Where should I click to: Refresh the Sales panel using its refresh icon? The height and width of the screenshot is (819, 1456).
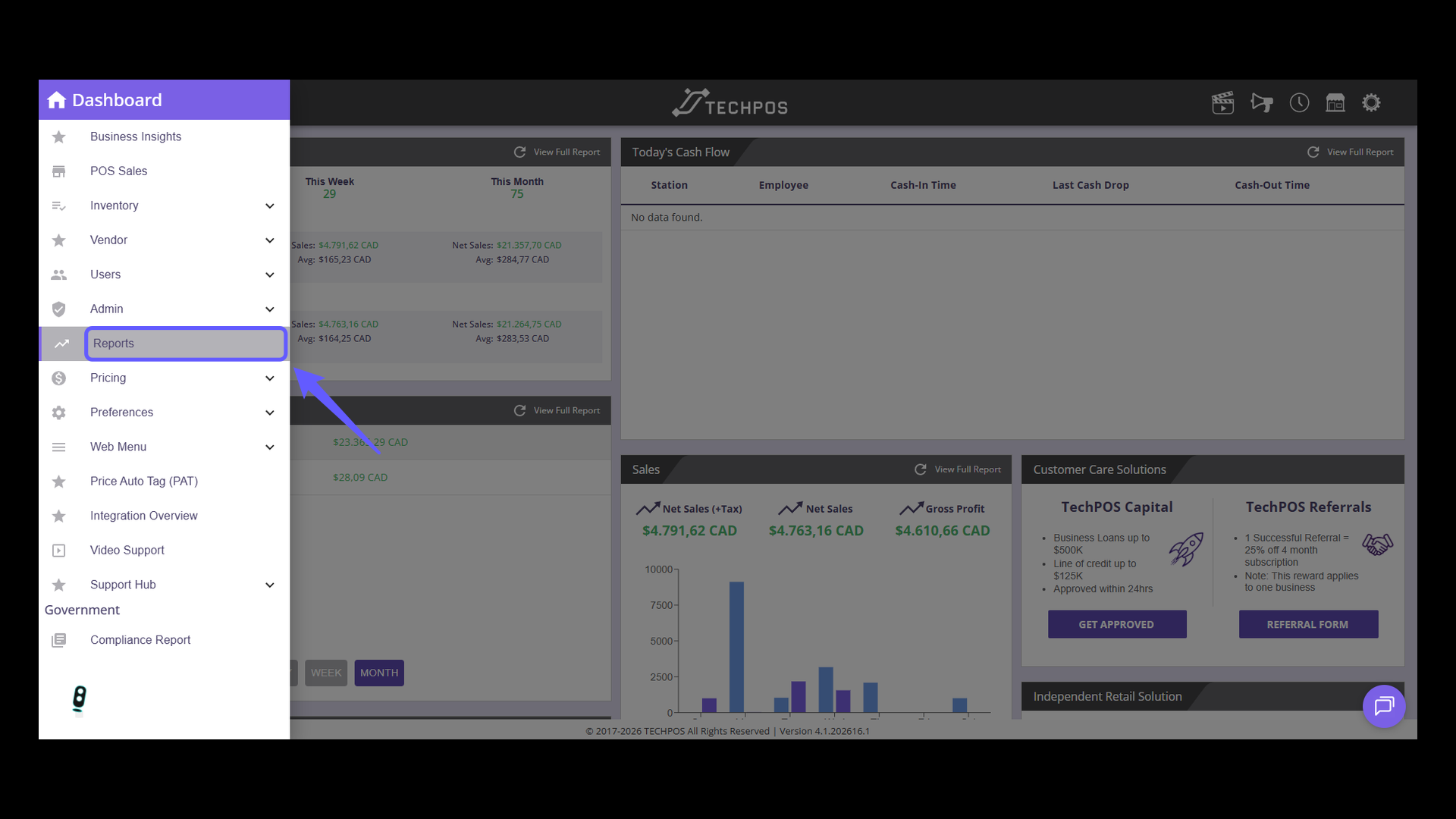921,469
